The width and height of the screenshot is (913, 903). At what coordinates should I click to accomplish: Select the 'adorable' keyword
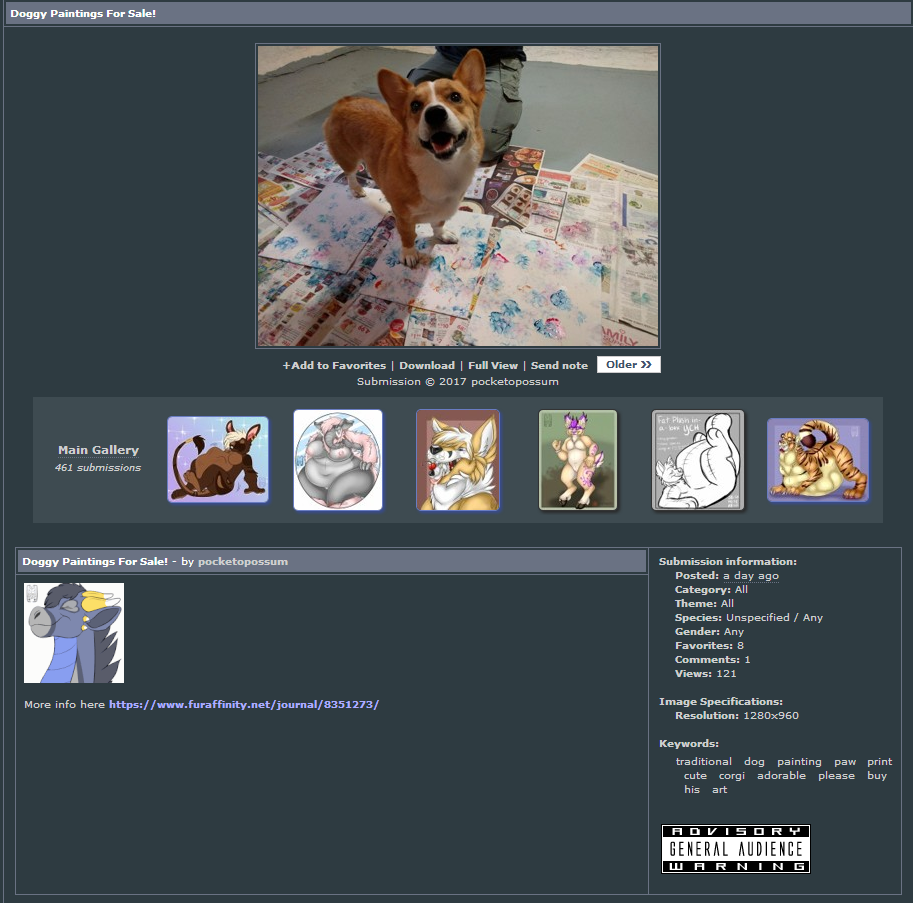(x=781, y=775)
